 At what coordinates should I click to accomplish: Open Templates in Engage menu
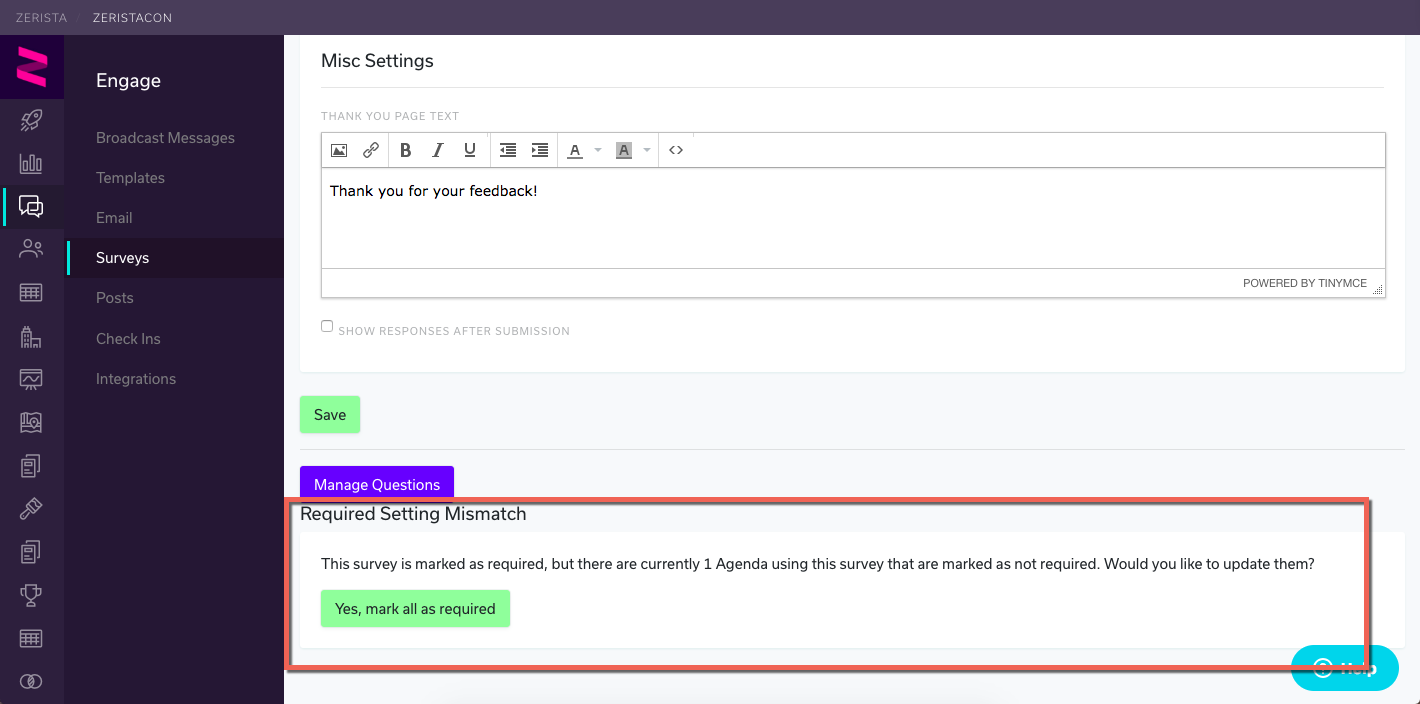(130, 178)
